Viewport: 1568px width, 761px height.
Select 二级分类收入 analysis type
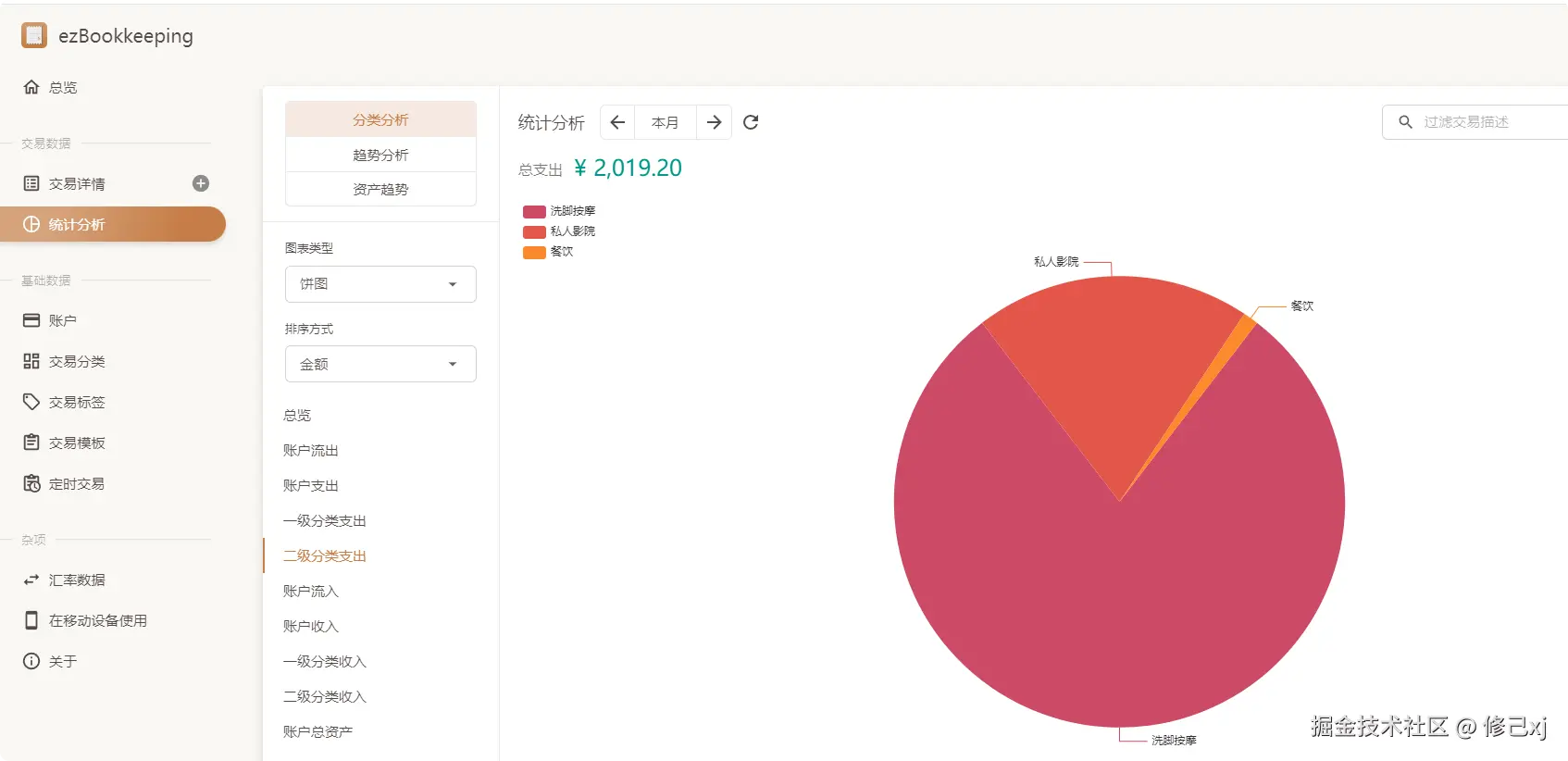(x=380, y=697)
